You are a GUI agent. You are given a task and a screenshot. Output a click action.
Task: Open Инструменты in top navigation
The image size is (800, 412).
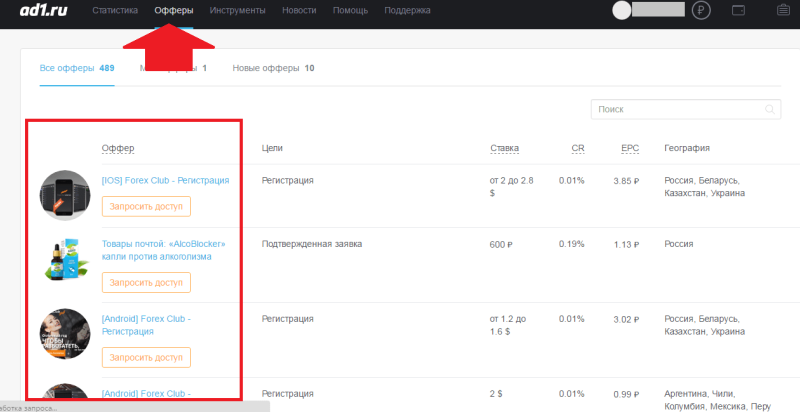tap(237, 10)
